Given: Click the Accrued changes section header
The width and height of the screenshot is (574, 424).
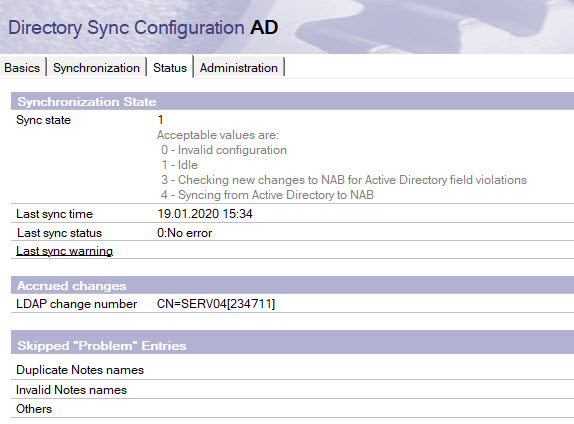Looking at the screenshot, I should [292, 286].
